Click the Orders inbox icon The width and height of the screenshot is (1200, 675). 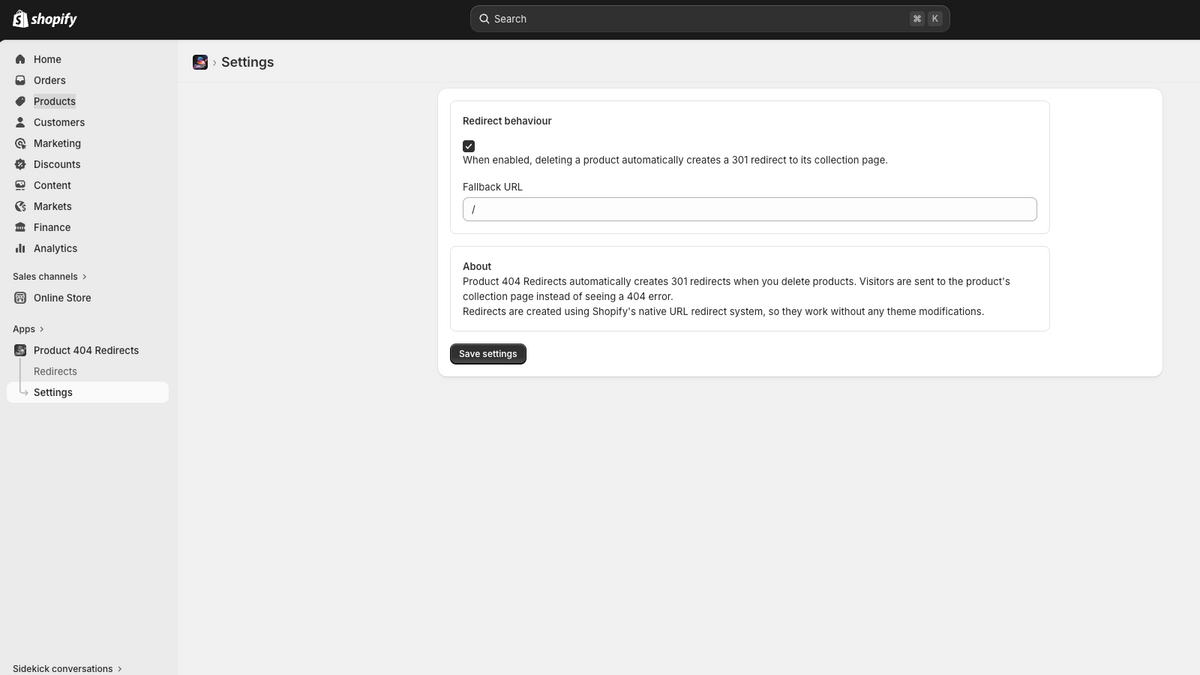pyautogui.click(x=20, y=80)
